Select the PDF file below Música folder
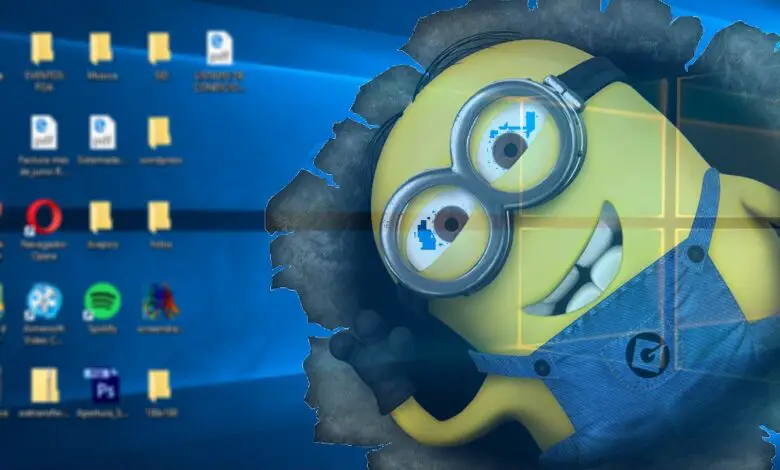This screenshot has width=780, height=470. (102, 132)
